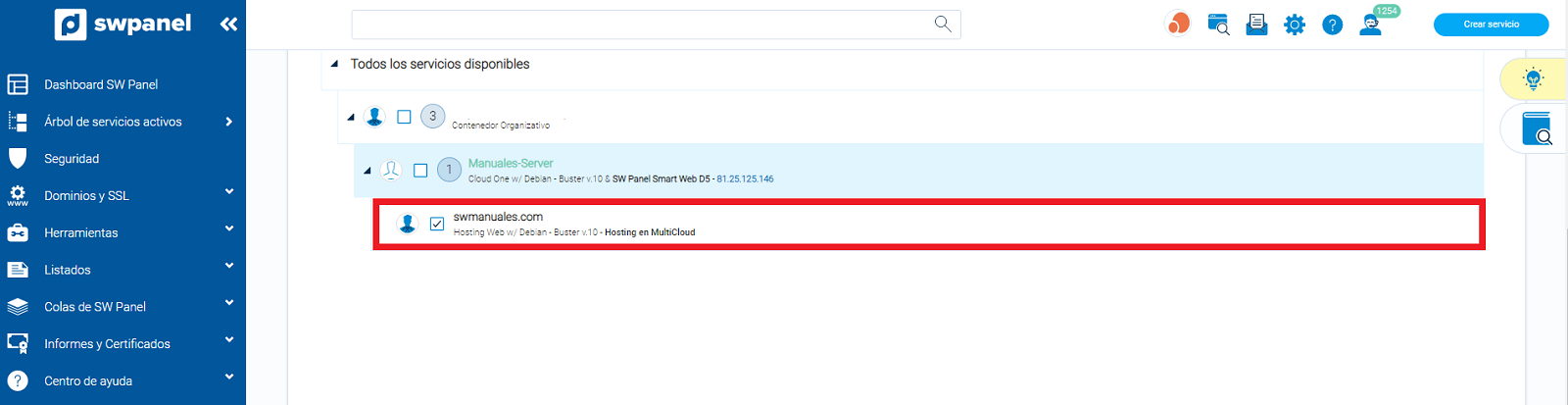
Task: Click the swmanuales.com user avatar icon
Action: (408, 224)
